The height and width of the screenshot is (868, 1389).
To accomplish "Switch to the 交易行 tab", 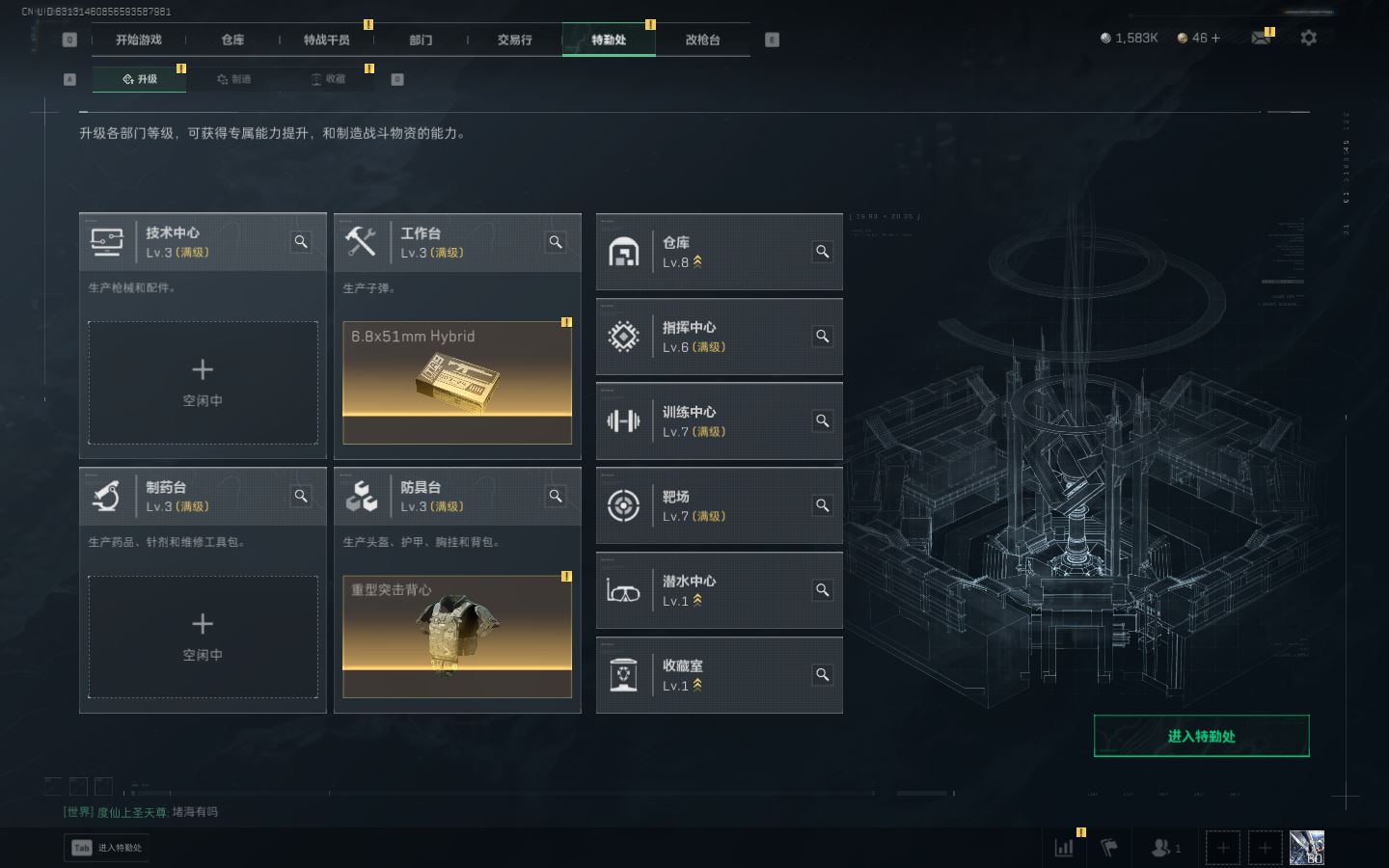I will pos(515,40).
